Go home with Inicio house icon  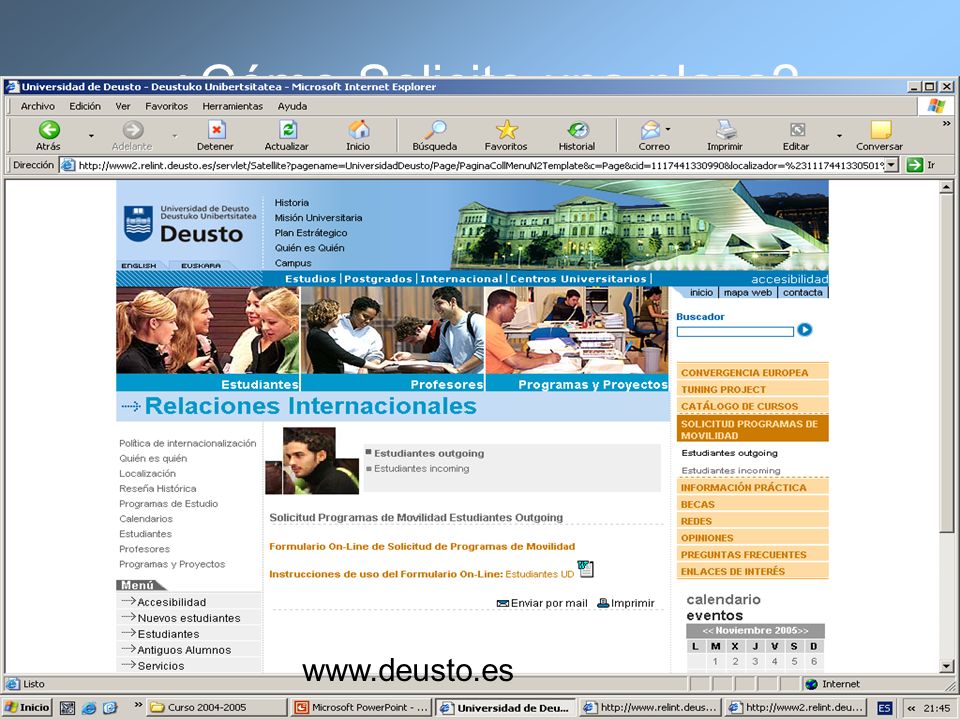point(359,130)
